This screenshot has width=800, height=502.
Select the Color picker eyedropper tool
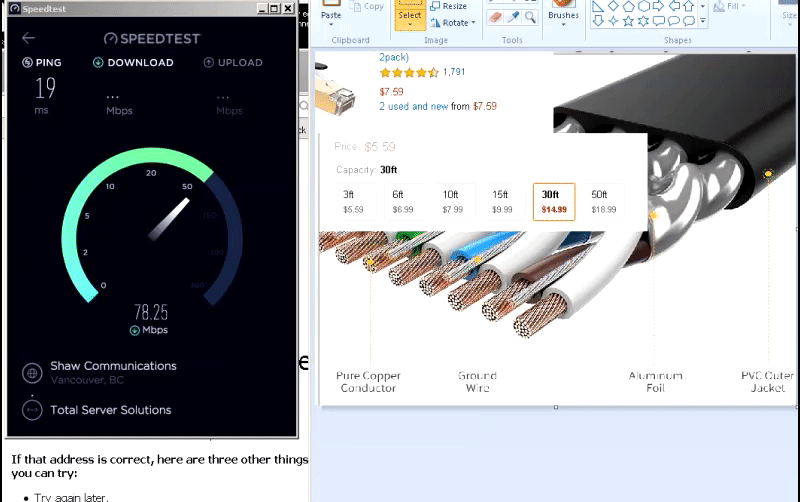coord(513,17)
